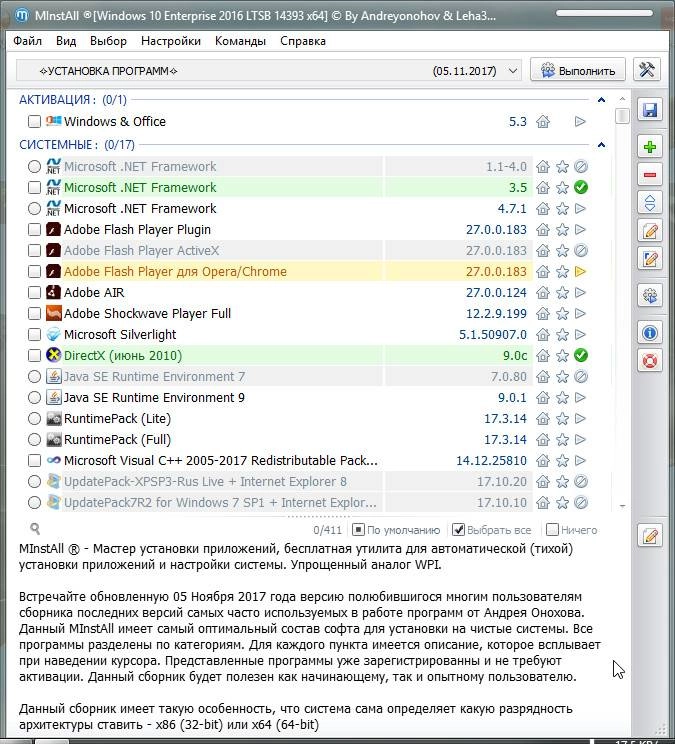The image size is (675, 744).
Task: Open the Команды menu
Action: (x=240, y=41)
